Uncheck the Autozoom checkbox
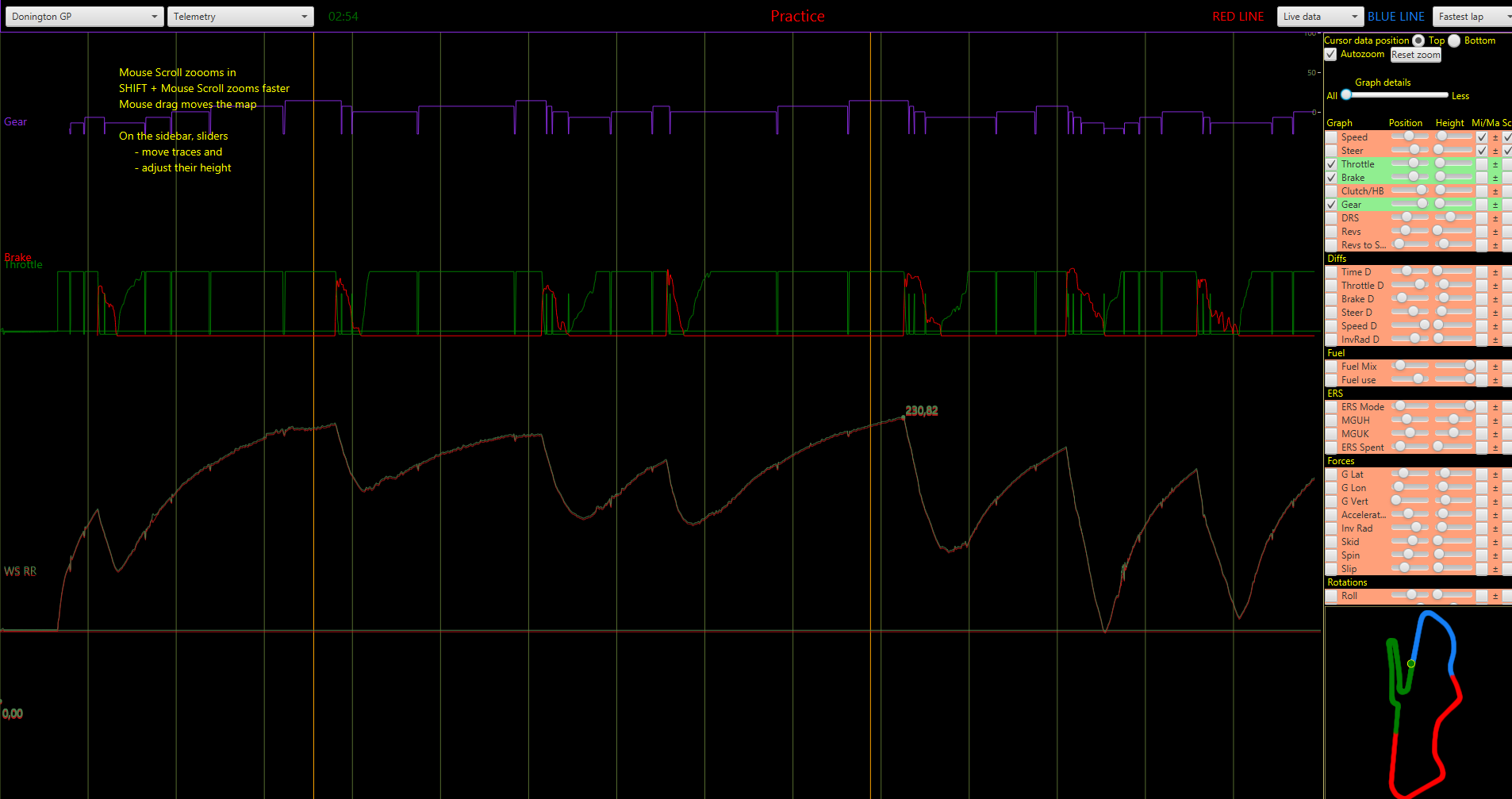The width and height of the screenshot is (1512, 799). 1331,54
